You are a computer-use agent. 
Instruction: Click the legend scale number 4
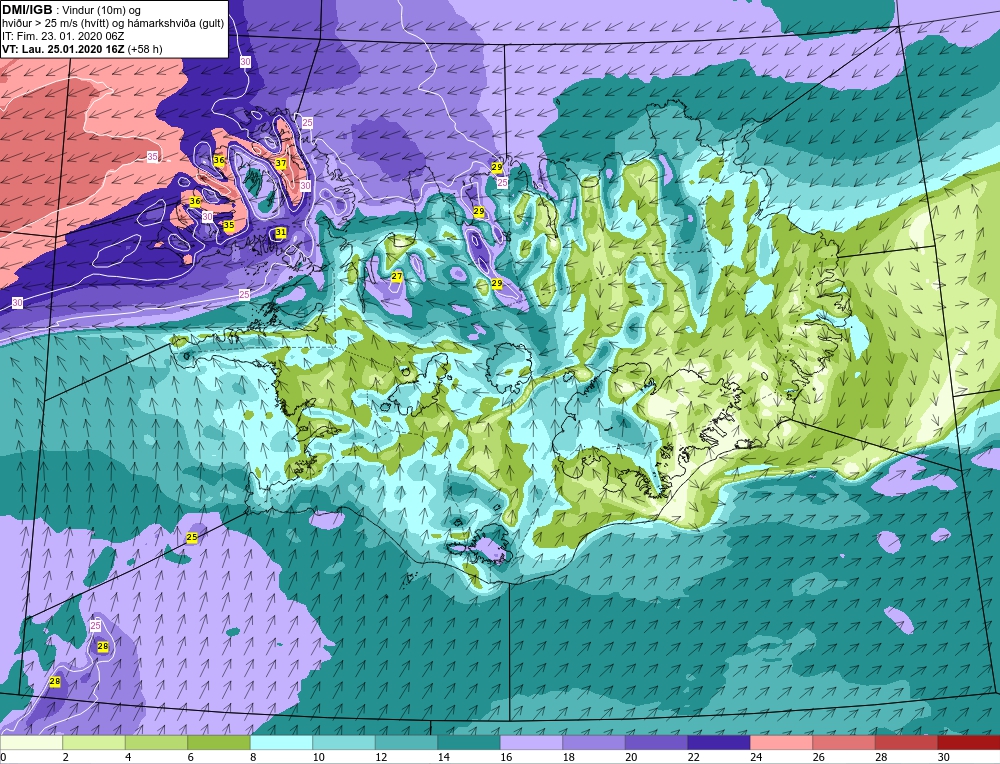128,757
